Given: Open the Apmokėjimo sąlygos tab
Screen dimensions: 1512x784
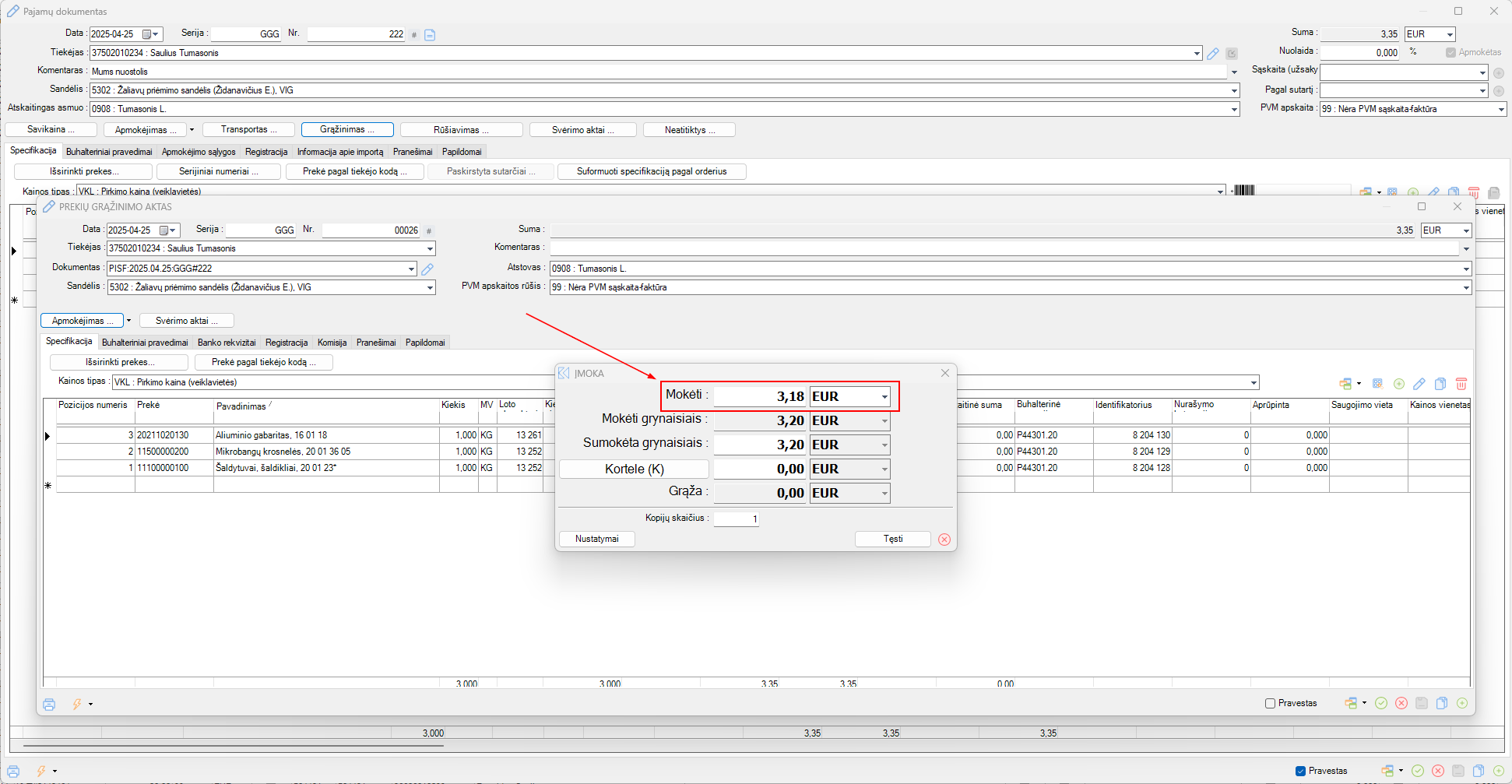Looking at the screenshot, I should pyautogui.click(x=199, y=152).
